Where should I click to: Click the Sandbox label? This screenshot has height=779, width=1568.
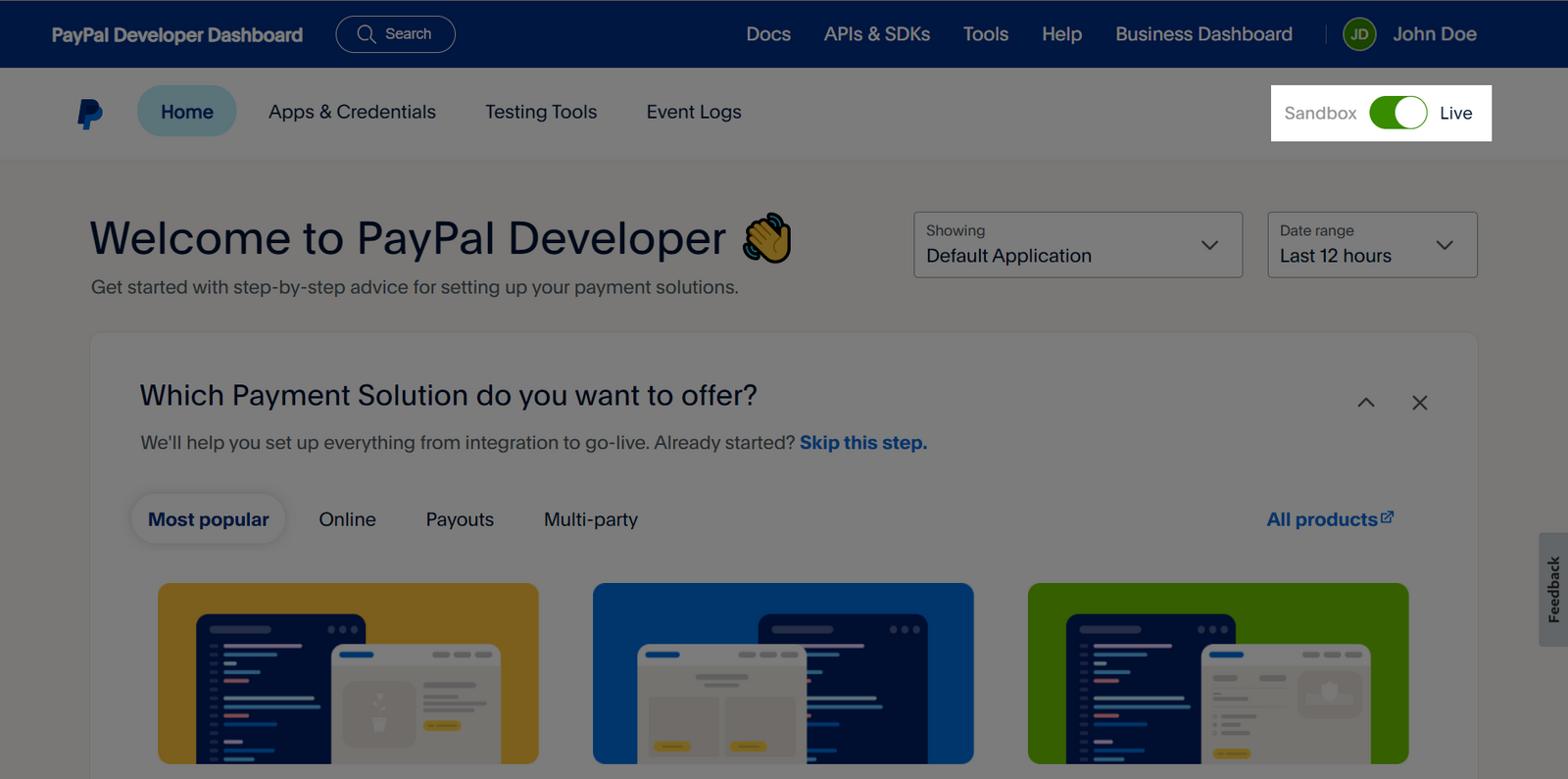pos(1320,113)
